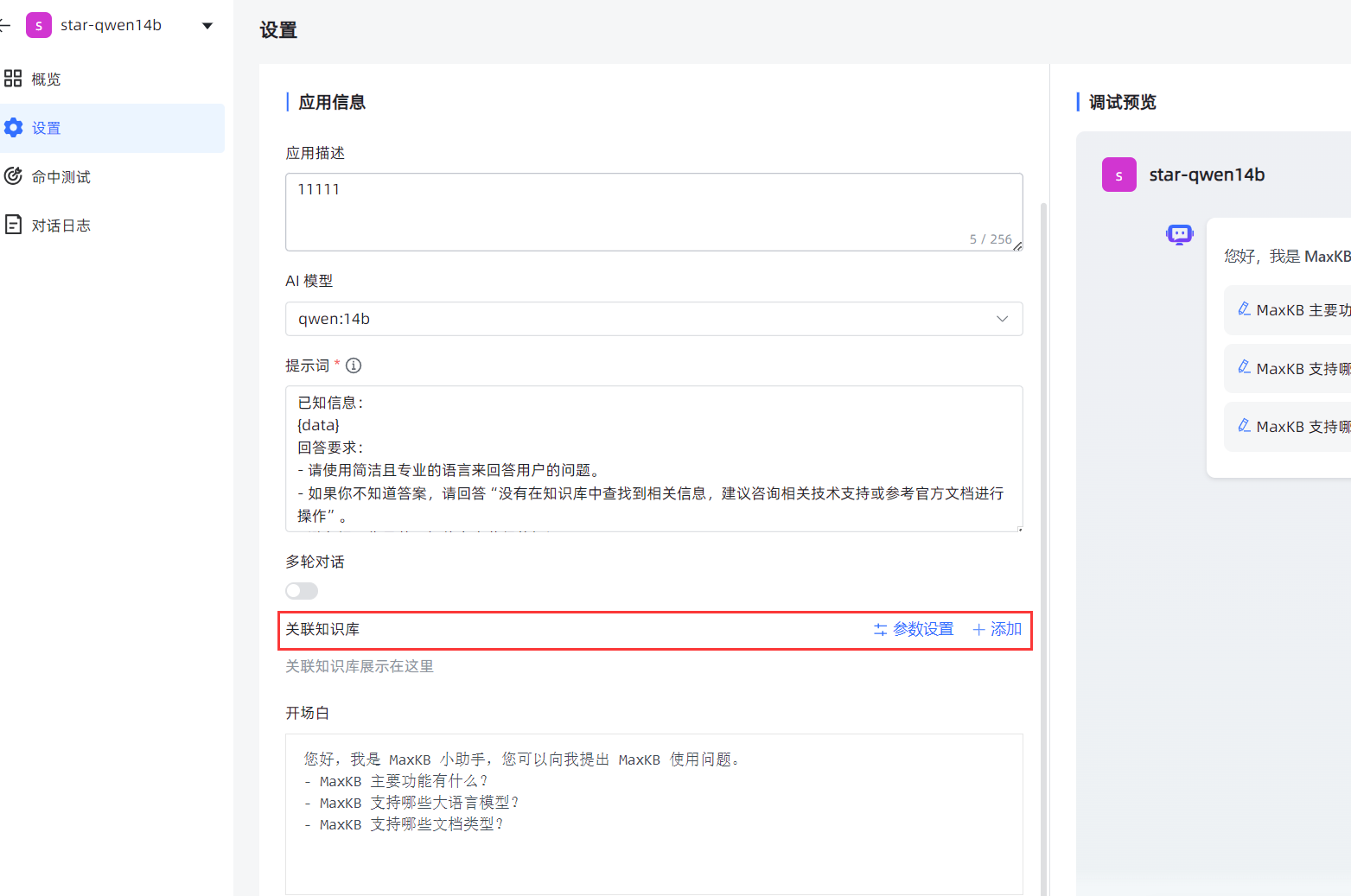1351x896 pixels.
Task: Click the 应用信息 section heading
Action: 332,102
